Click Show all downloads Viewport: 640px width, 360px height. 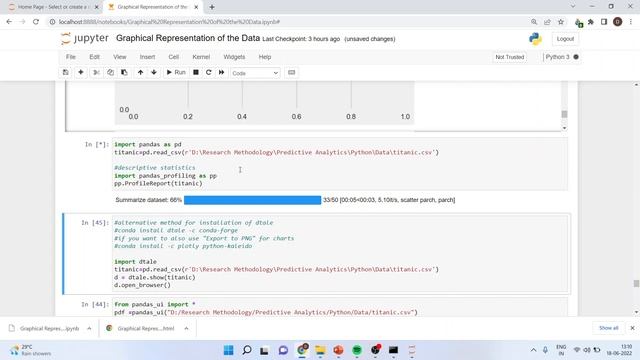tap(608, 328)
